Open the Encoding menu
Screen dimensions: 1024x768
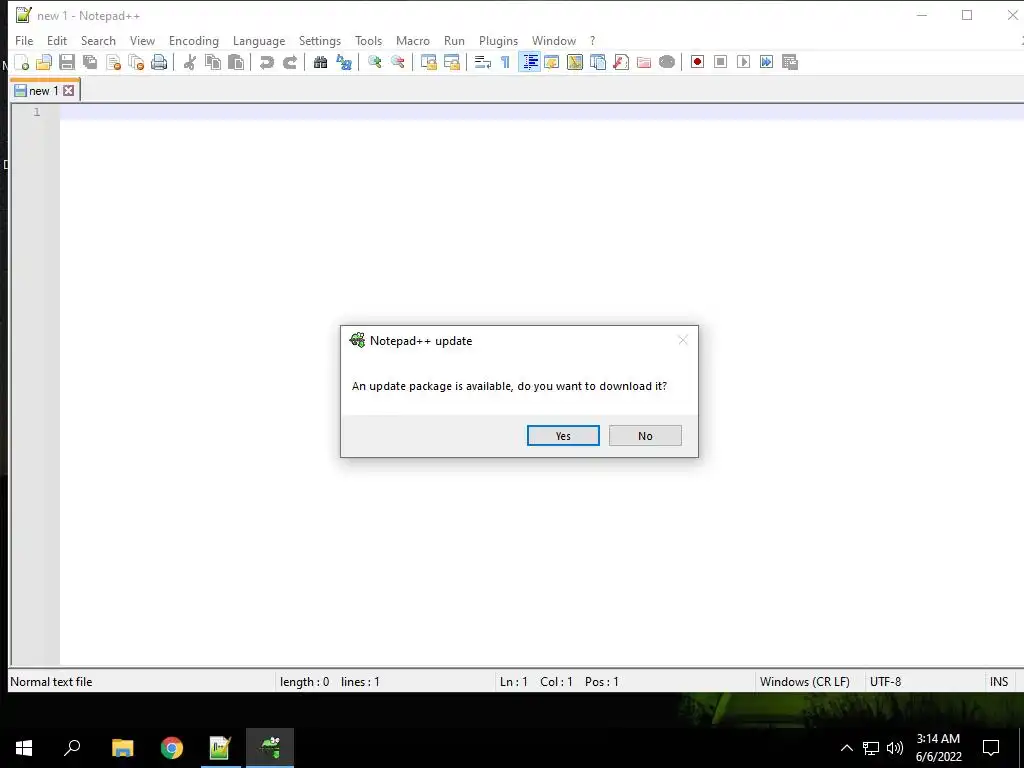(194, 40)
